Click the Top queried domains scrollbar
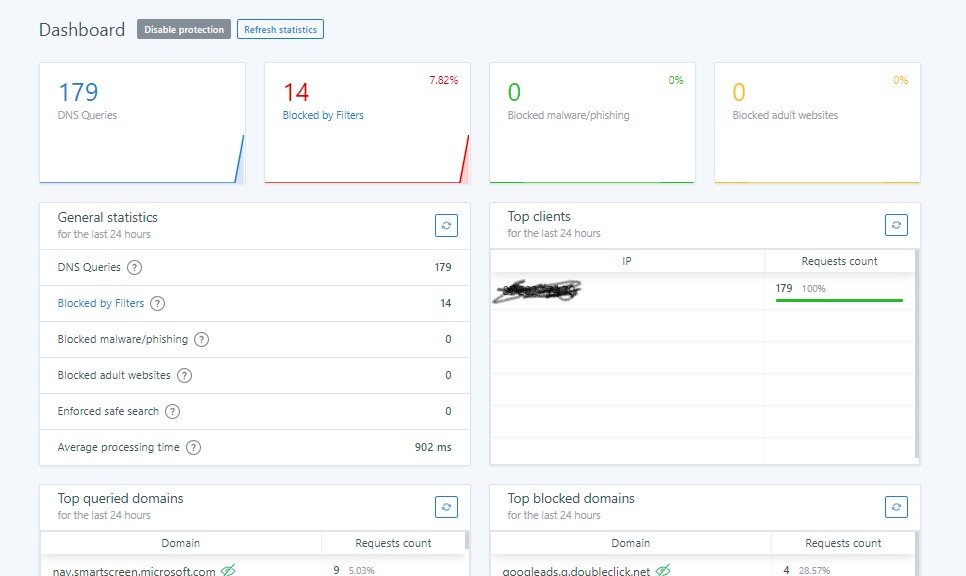966x576 pixels. [x=467, y=540]
